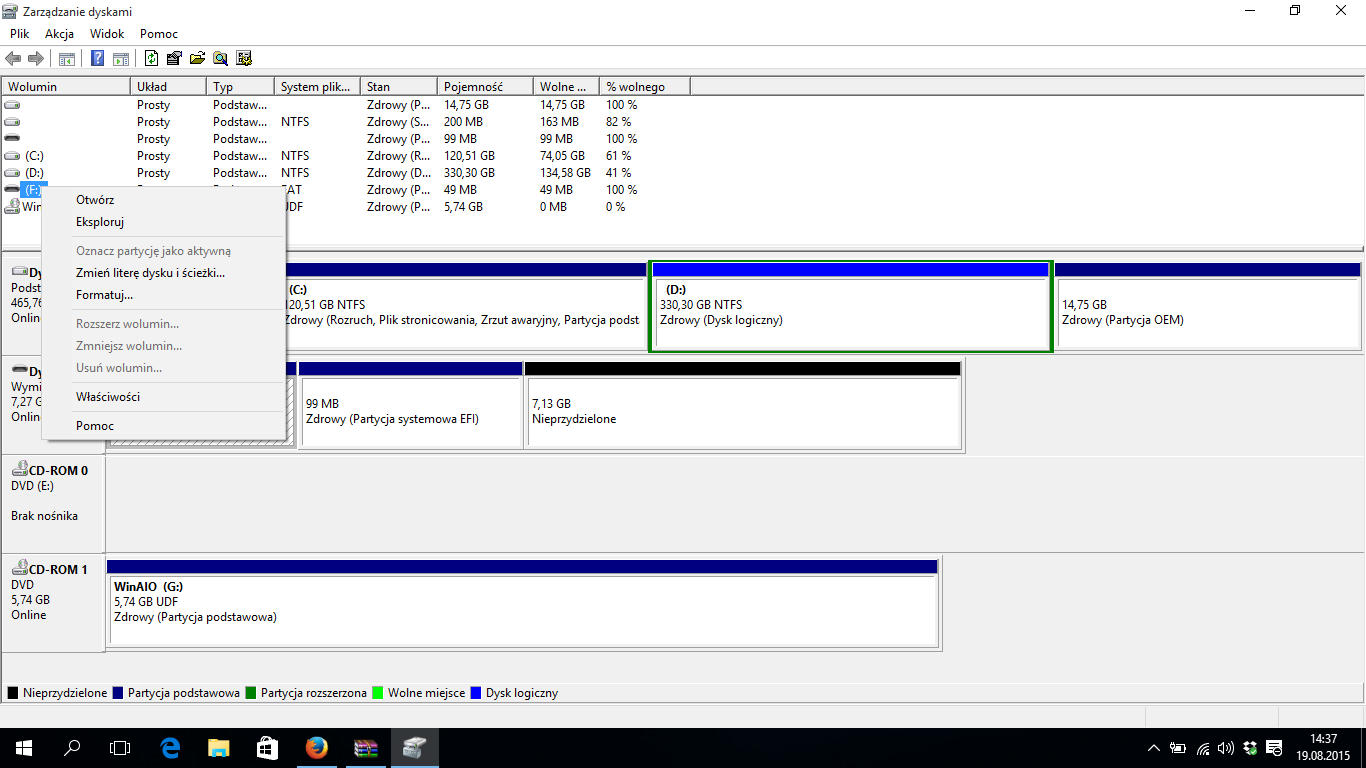Select the (D:) volume drive icon
The height and width of the screenshot is (768, 1366).
[x=12, y=172]
